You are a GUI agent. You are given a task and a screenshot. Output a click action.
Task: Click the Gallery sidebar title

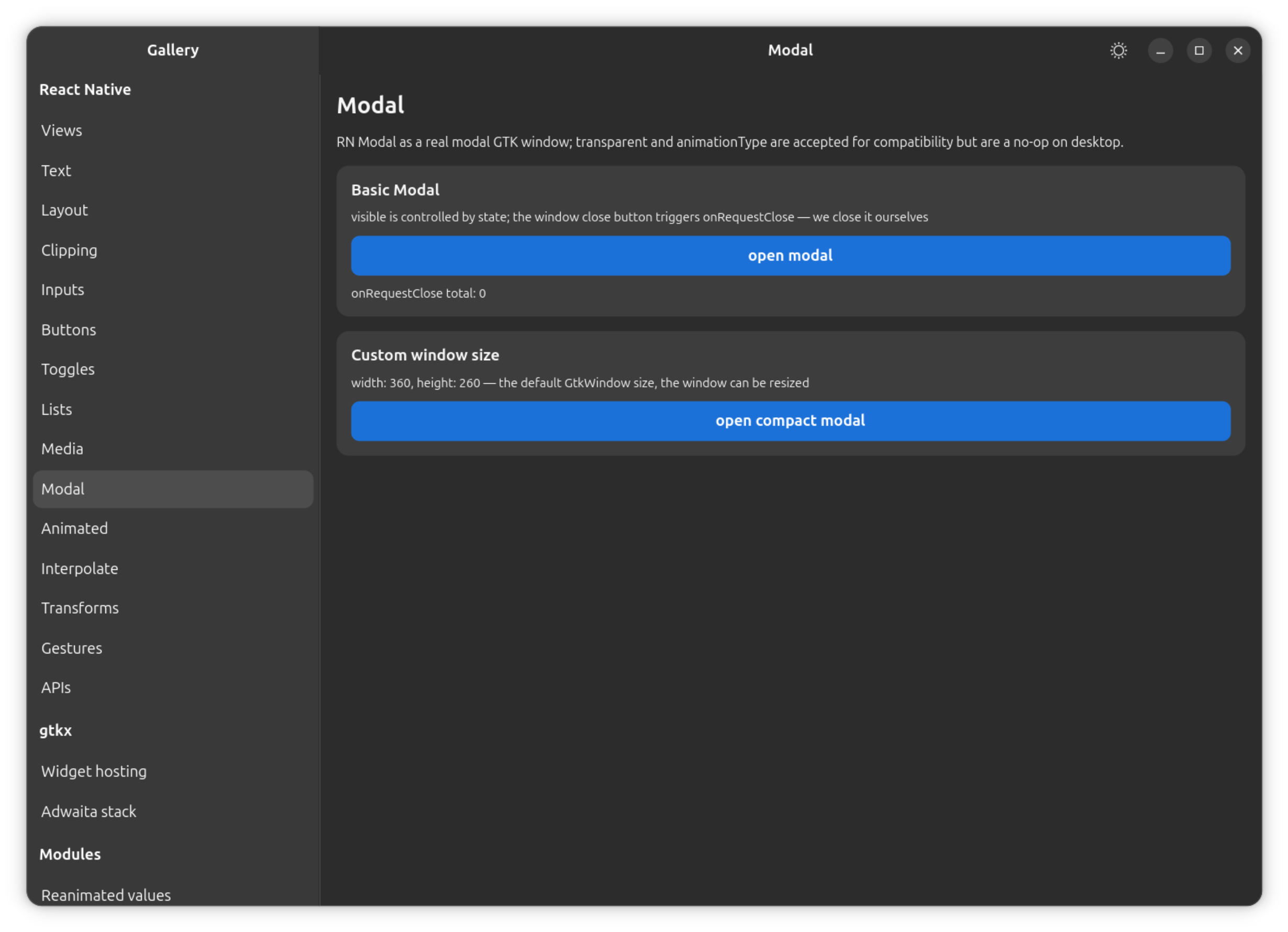173,51
